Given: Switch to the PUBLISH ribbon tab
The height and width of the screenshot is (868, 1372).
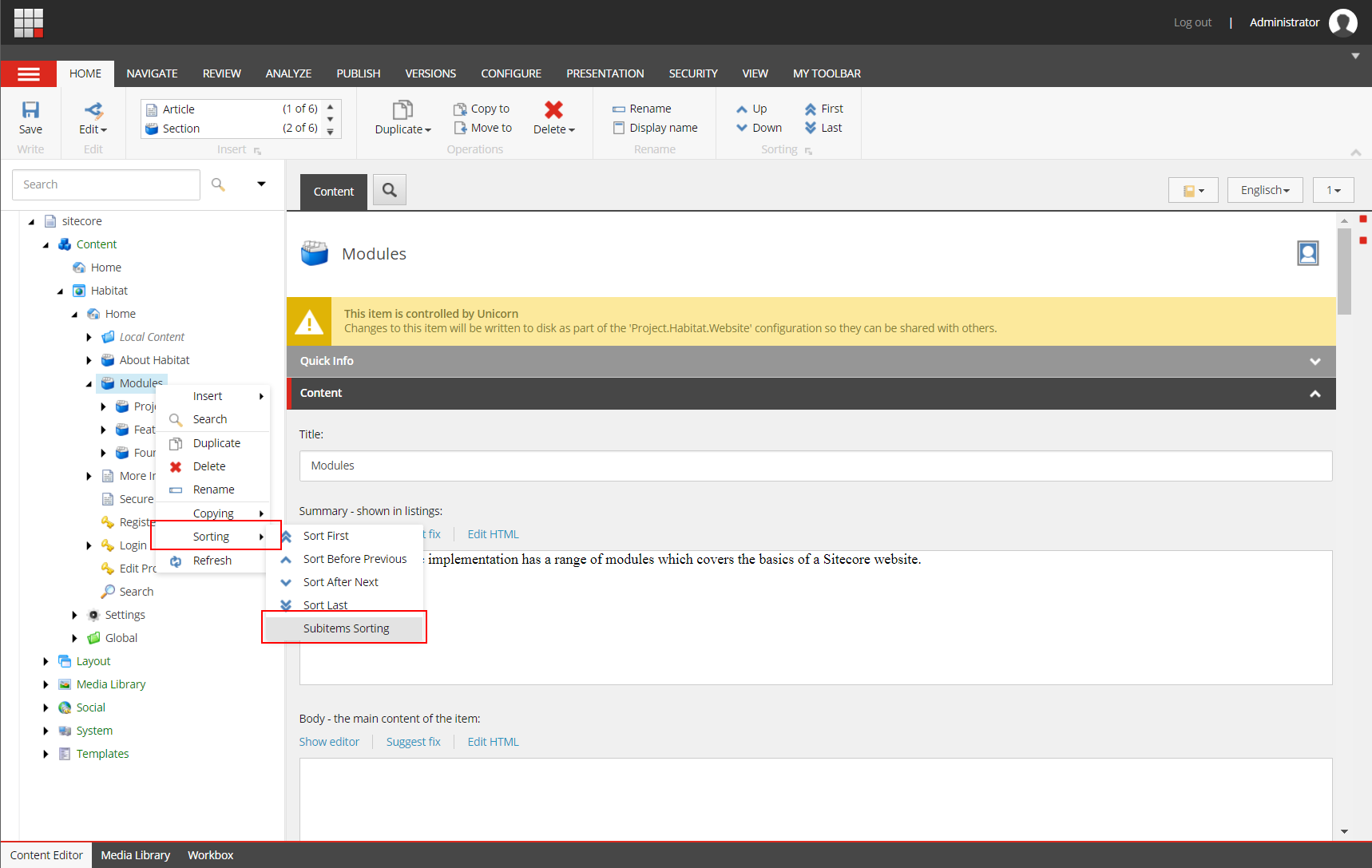Looking at the screenshot, I should 358,73.
